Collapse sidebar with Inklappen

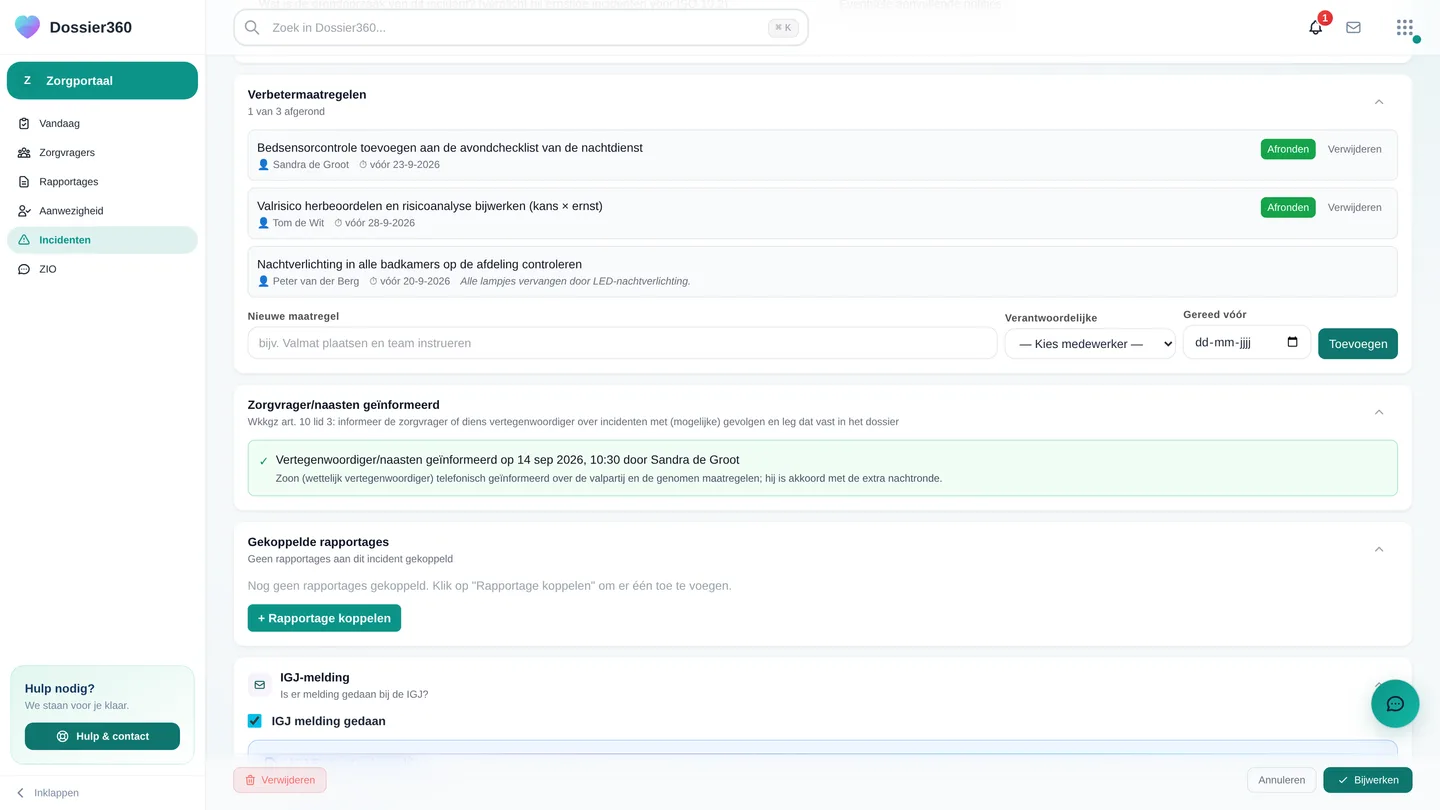(47, 793)
